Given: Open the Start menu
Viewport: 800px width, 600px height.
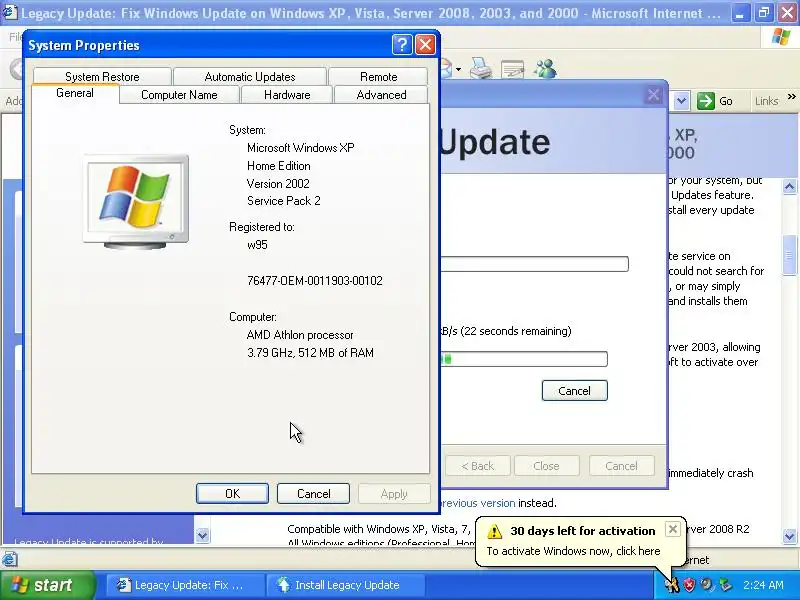Looking at the screenshot, I should click(47, 585).
